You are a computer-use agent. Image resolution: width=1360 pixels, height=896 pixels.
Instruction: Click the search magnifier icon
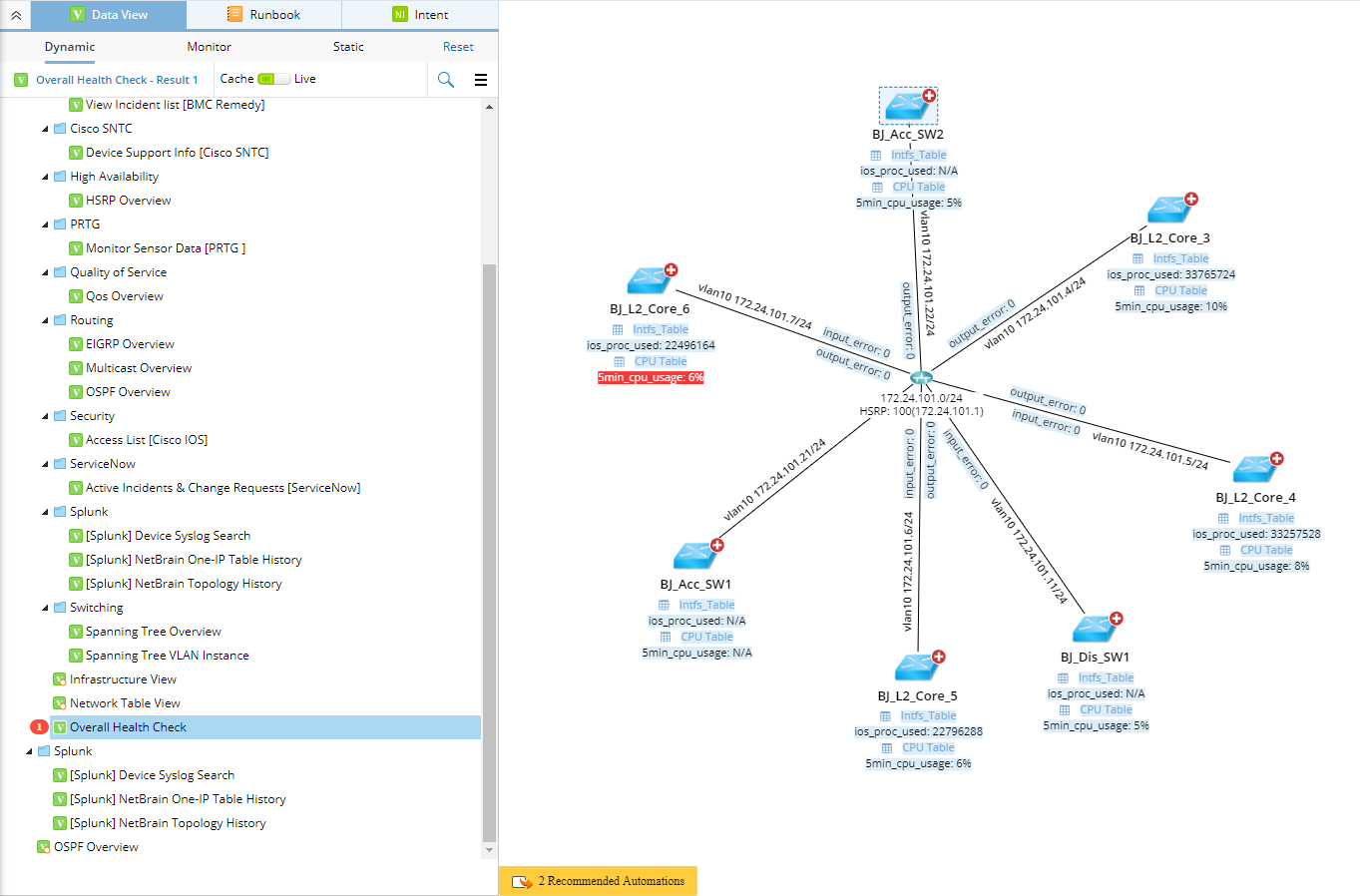446,80
